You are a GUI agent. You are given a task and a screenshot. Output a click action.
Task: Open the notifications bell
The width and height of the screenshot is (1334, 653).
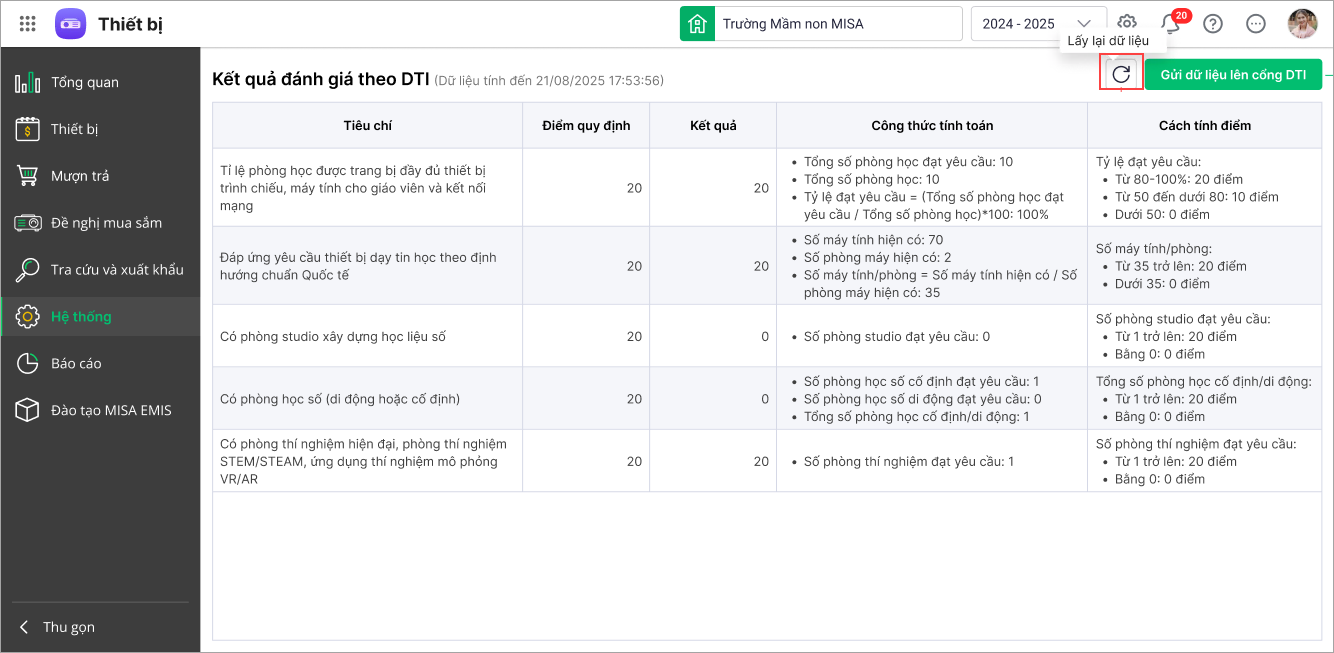pyautogui.click(x=1170, y=24)
